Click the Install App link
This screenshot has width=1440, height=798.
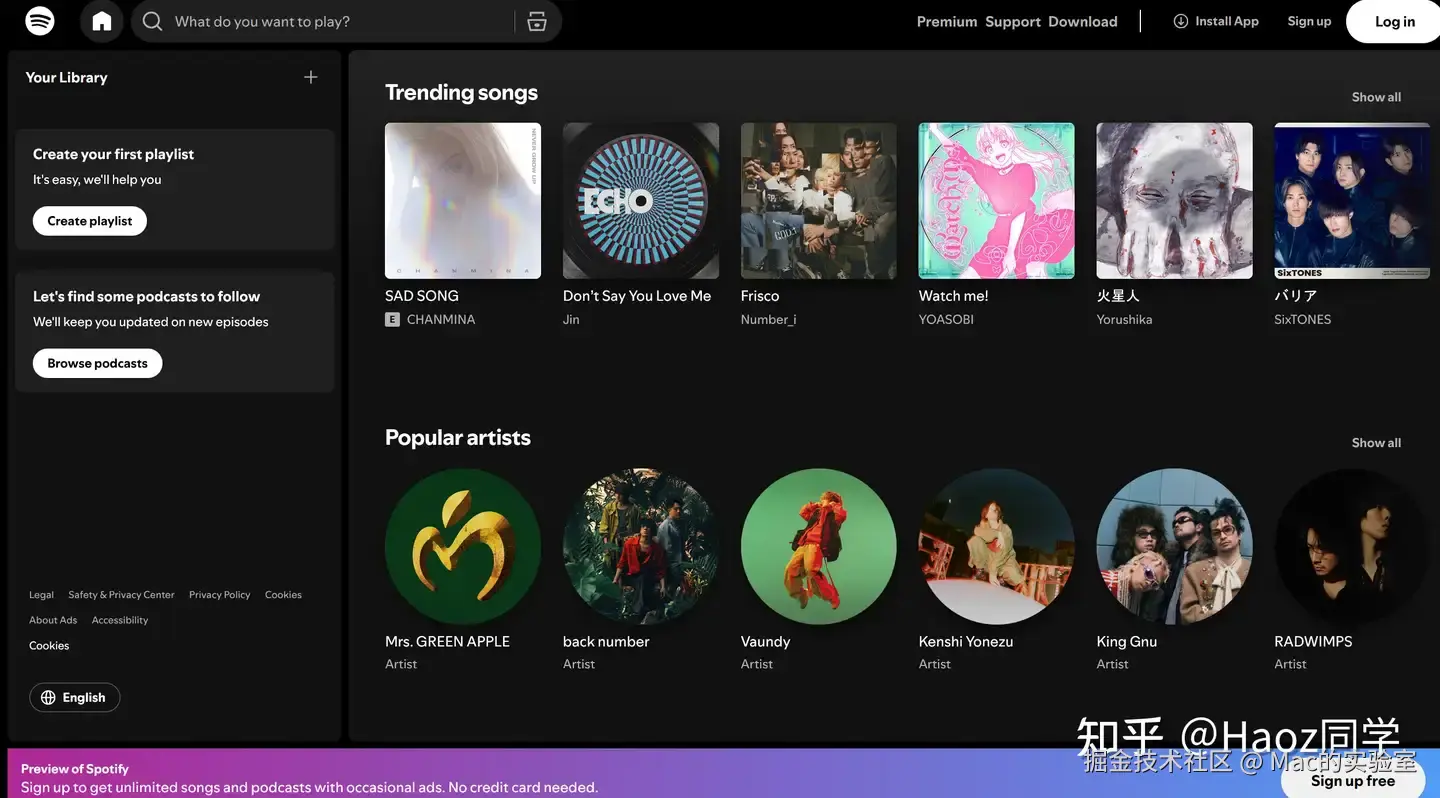pyautogui.click(x=1216, y=21)
